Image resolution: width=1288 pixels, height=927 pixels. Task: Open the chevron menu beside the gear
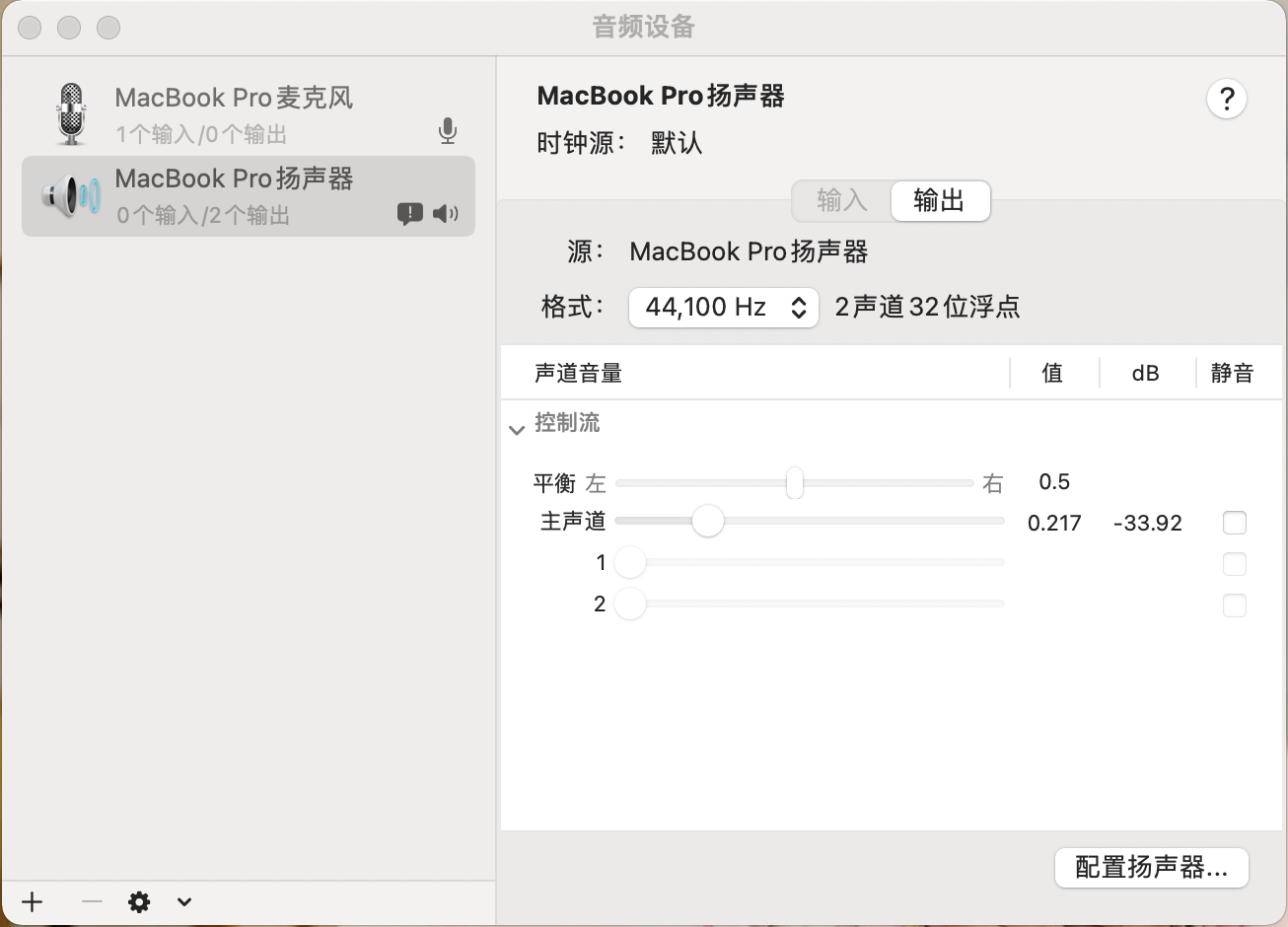[x=184, y=901]
